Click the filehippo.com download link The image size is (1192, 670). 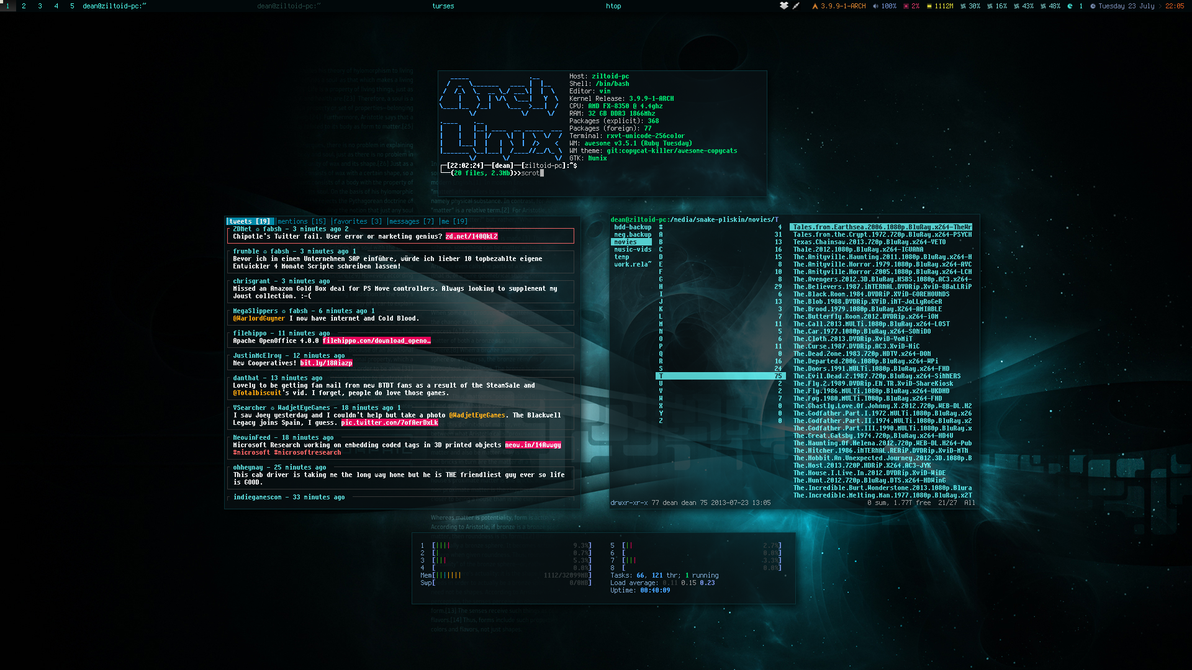tap(377, 340)
